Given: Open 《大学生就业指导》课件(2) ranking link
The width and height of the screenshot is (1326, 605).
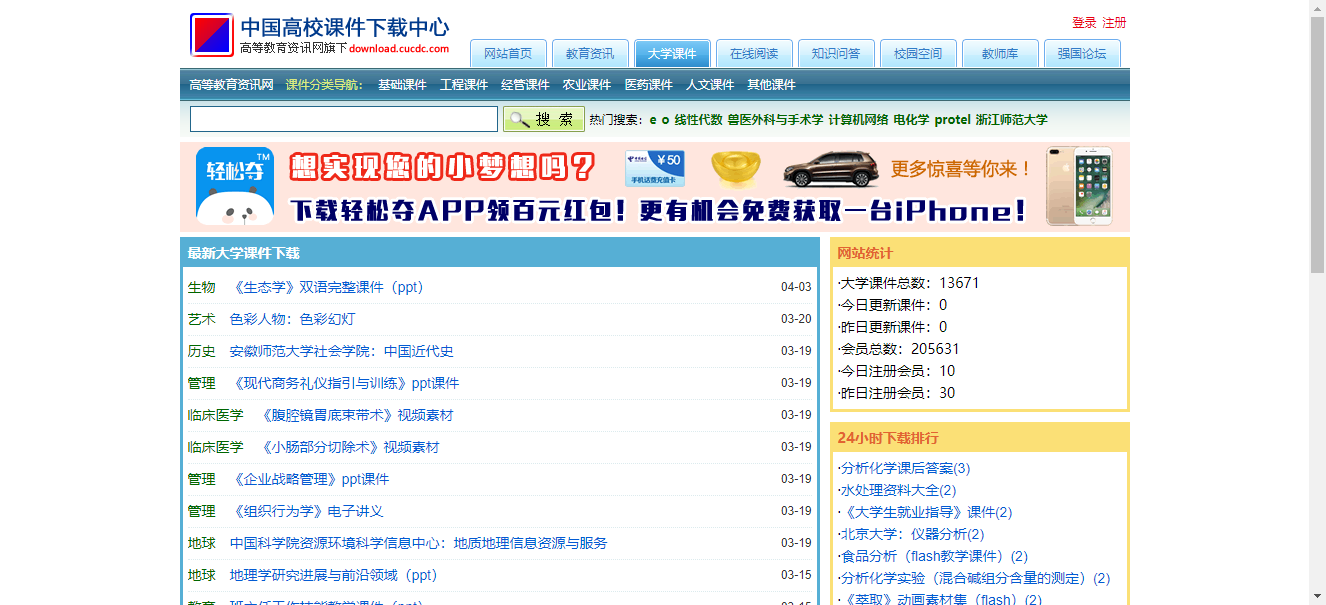Looking at the screenshot, I should point(927,512).
